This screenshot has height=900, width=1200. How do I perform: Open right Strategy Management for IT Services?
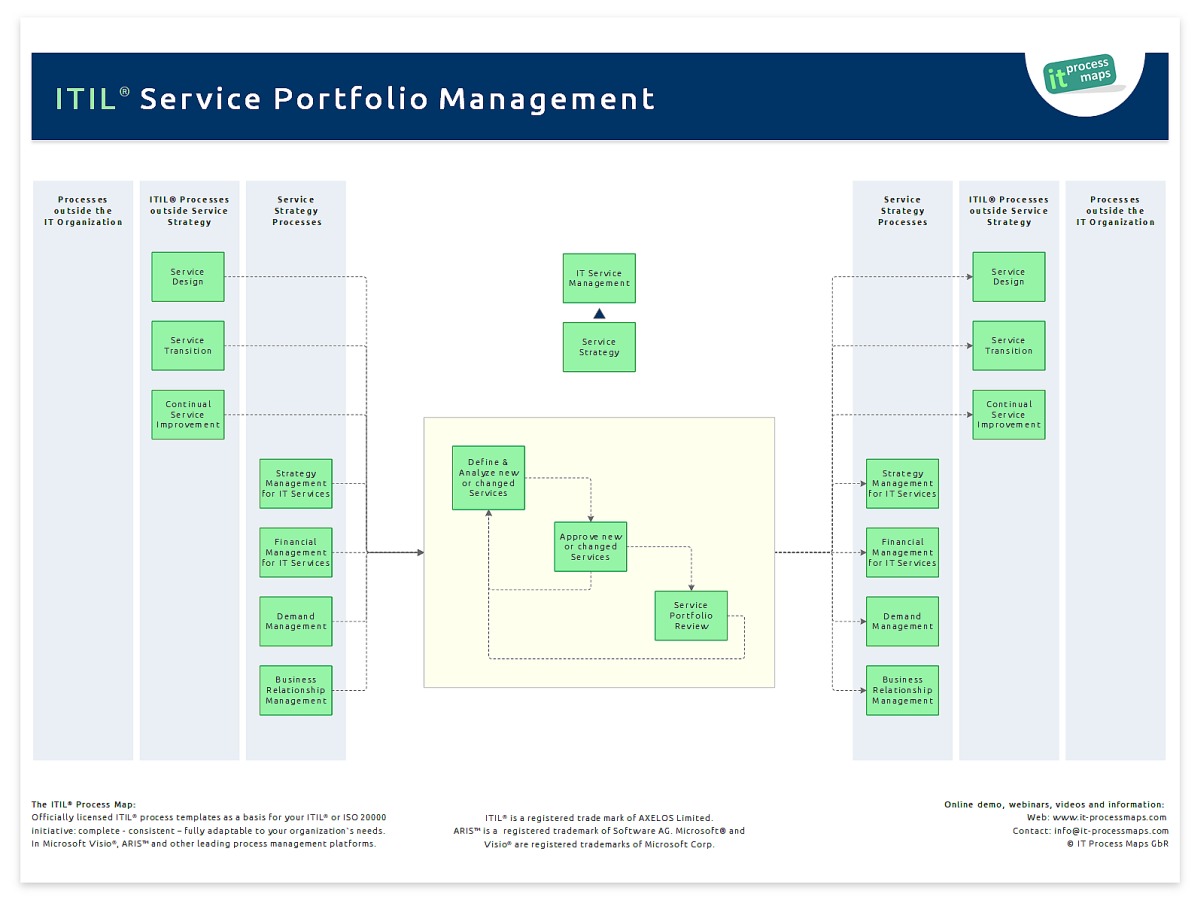903,484
